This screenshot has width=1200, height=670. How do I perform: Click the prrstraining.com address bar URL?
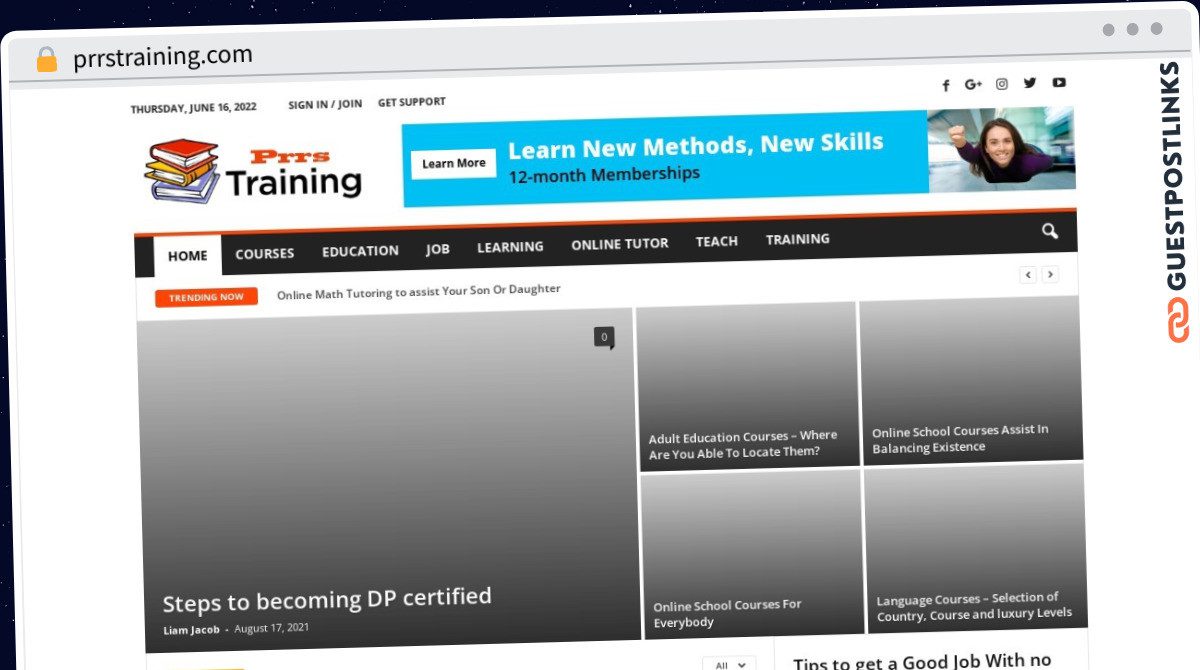click(x=163, y=57)
